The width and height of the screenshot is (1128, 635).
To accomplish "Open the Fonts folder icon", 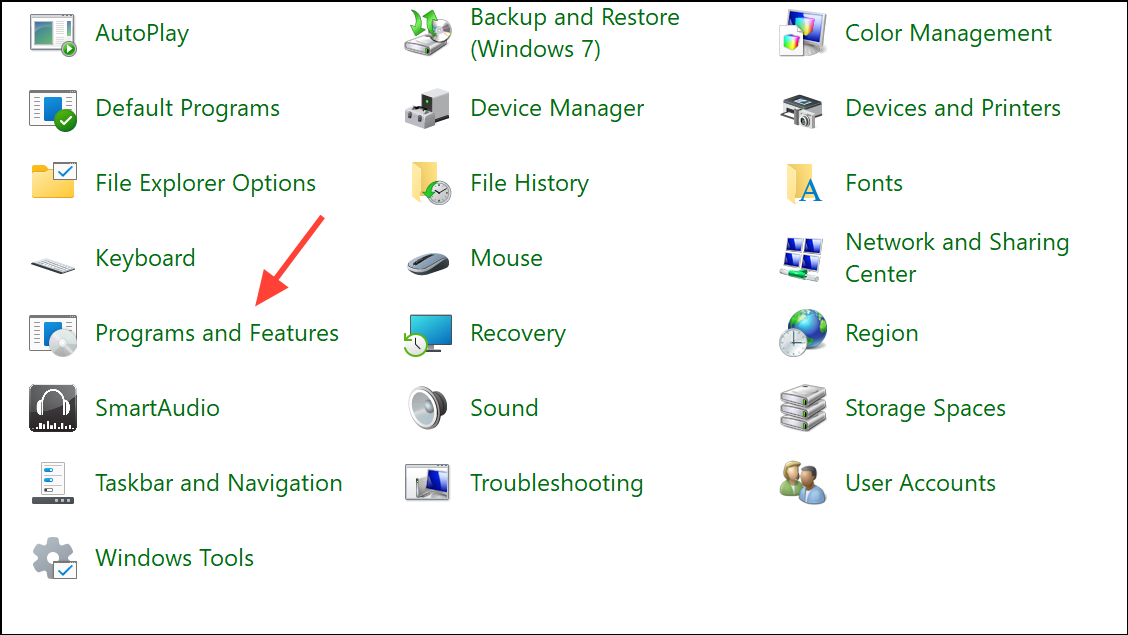I will click(x=804, y=183).
